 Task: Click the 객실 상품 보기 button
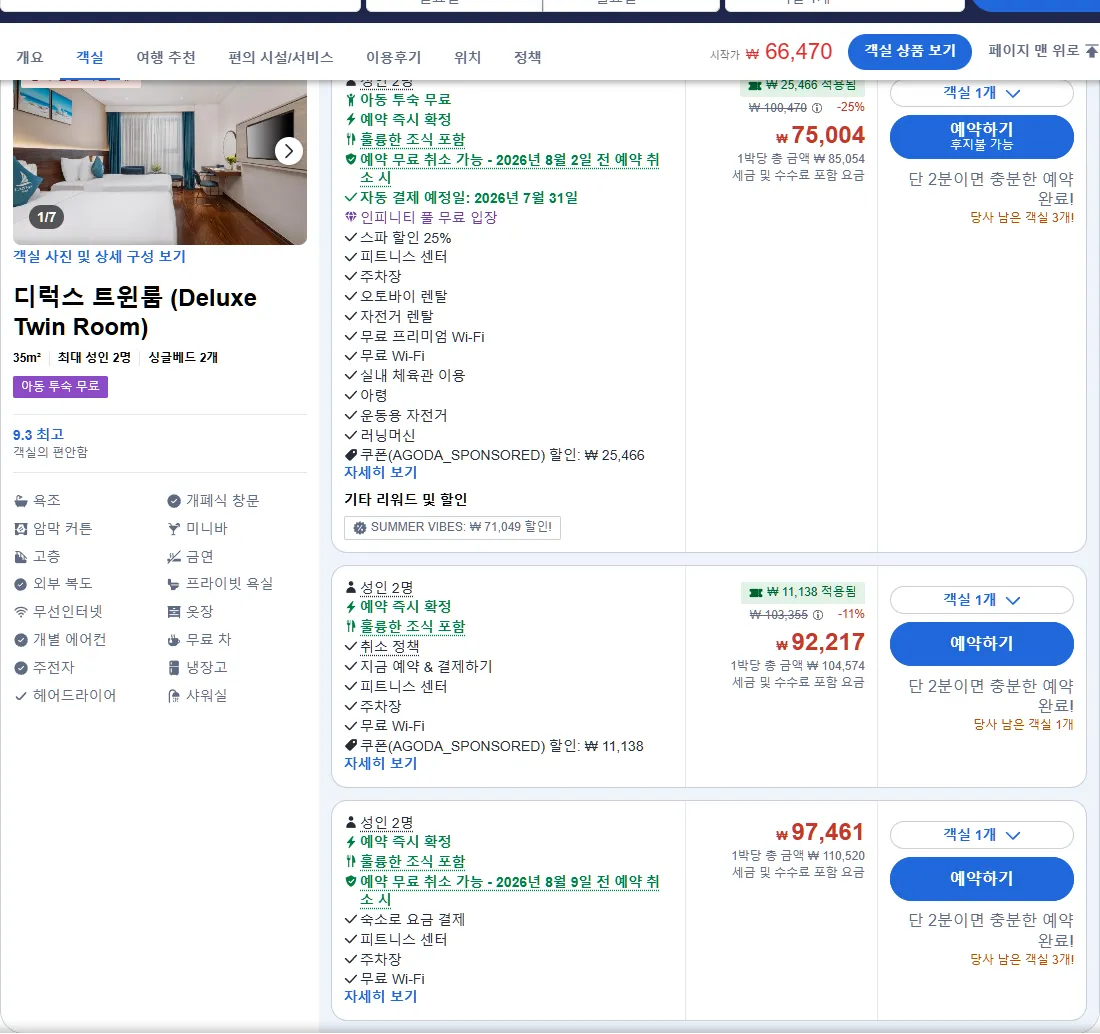point(910,51)
